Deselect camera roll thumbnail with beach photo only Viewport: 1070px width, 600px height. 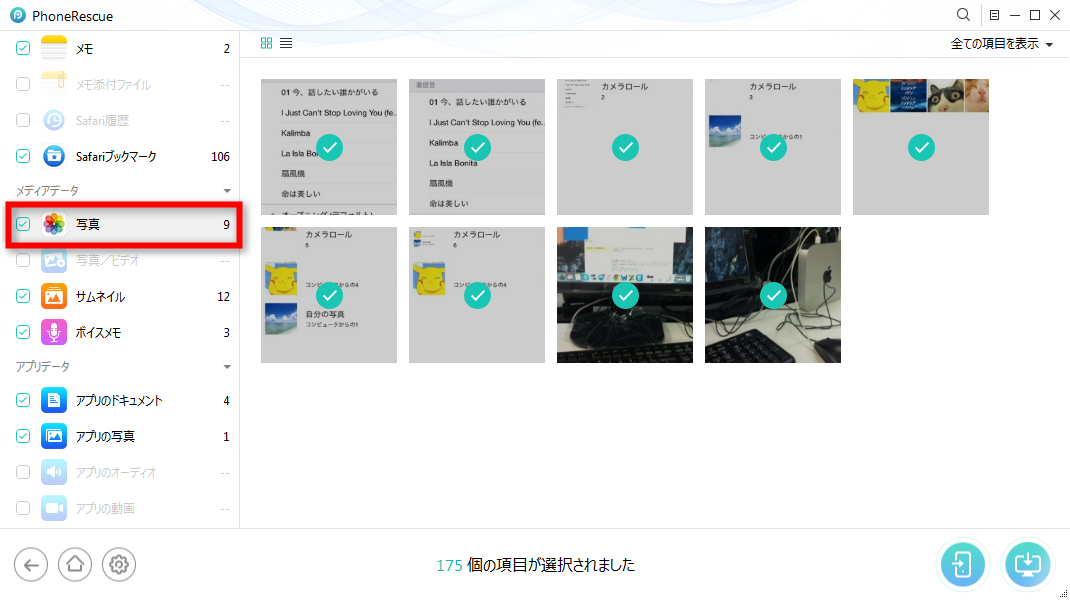click(x=772, y=147)
